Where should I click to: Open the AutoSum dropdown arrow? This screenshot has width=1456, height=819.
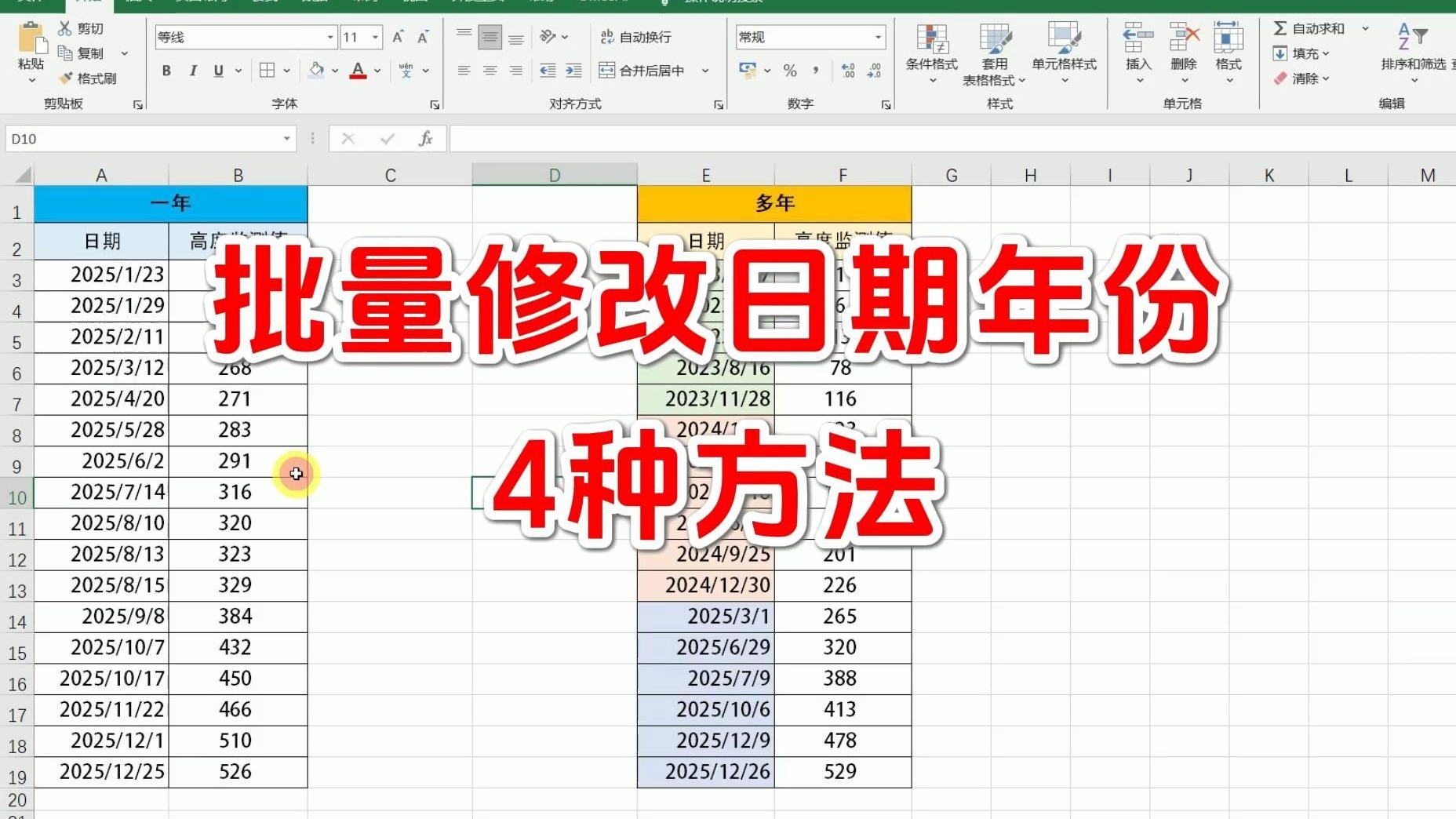[1365, 28]
